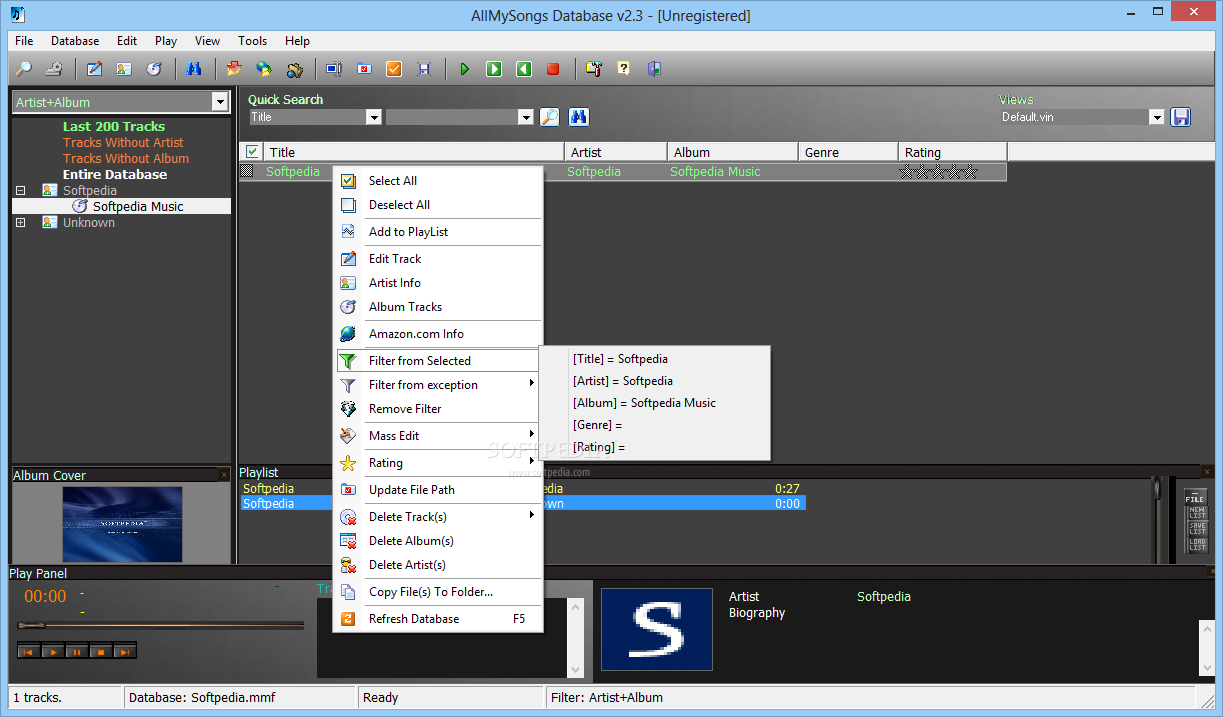Click the exit door toolbar icon
Viewport: 1223px width, 717px height.
click(654, 69)
